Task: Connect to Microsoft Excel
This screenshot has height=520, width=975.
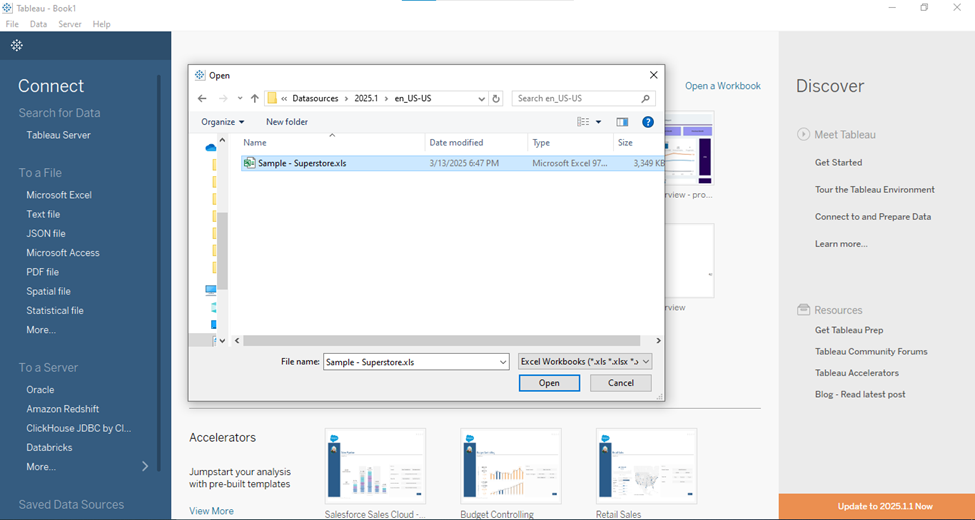Action: tap(59, 195)
